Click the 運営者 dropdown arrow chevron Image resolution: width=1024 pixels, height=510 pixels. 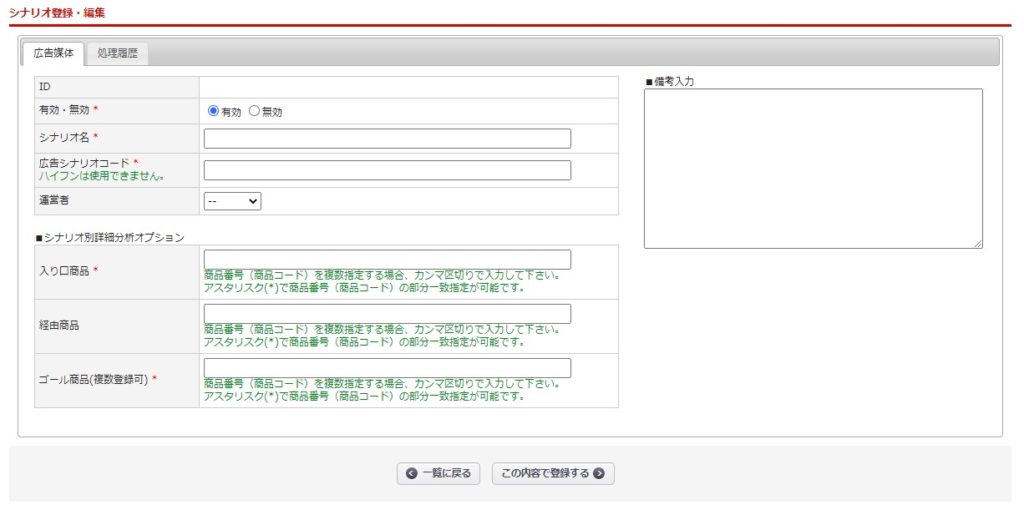click(x=253, y=201)
